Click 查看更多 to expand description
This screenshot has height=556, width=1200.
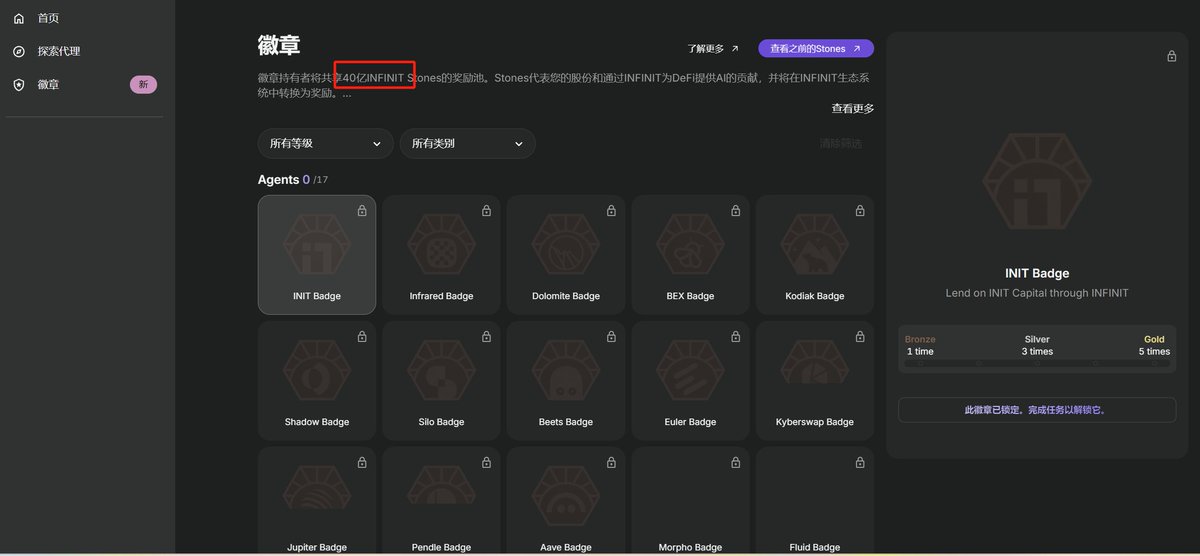[x=853, y=108]
